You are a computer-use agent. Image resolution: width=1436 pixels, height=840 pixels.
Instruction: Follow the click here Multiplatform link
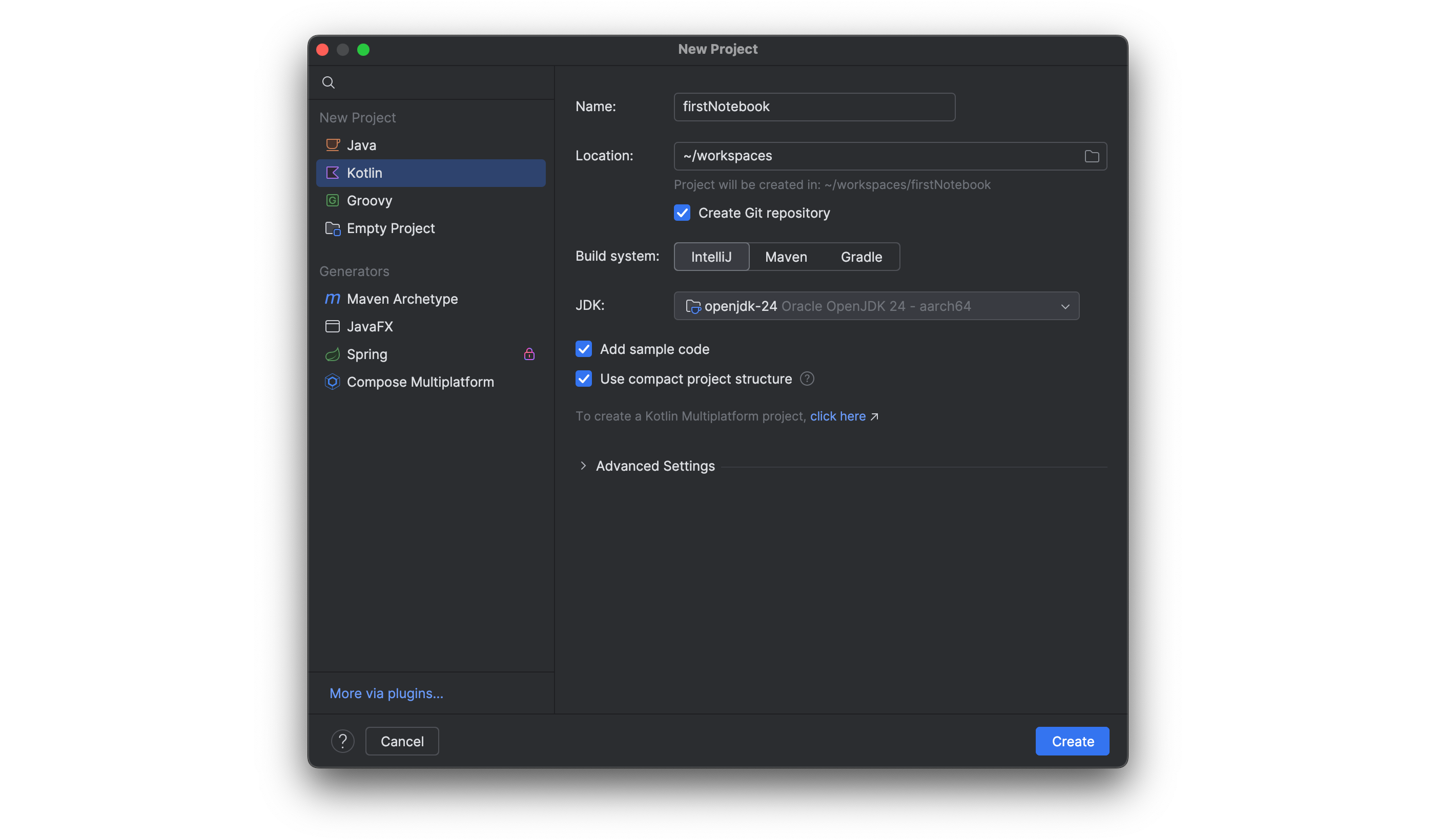837,416
